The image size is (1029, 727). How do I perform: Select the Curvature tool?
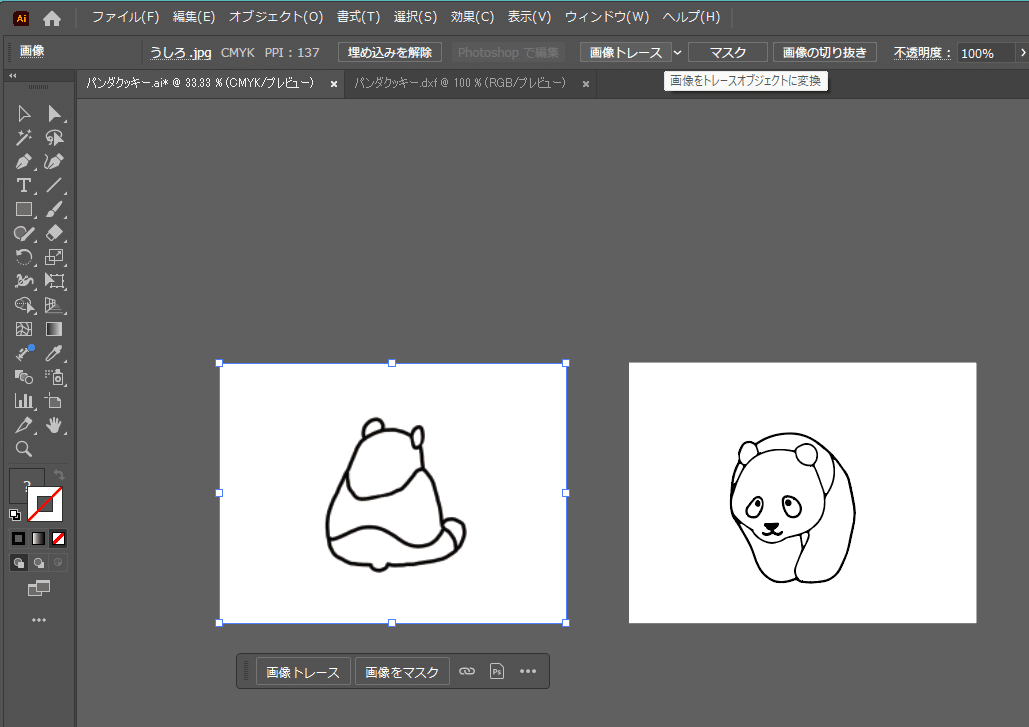54,161
